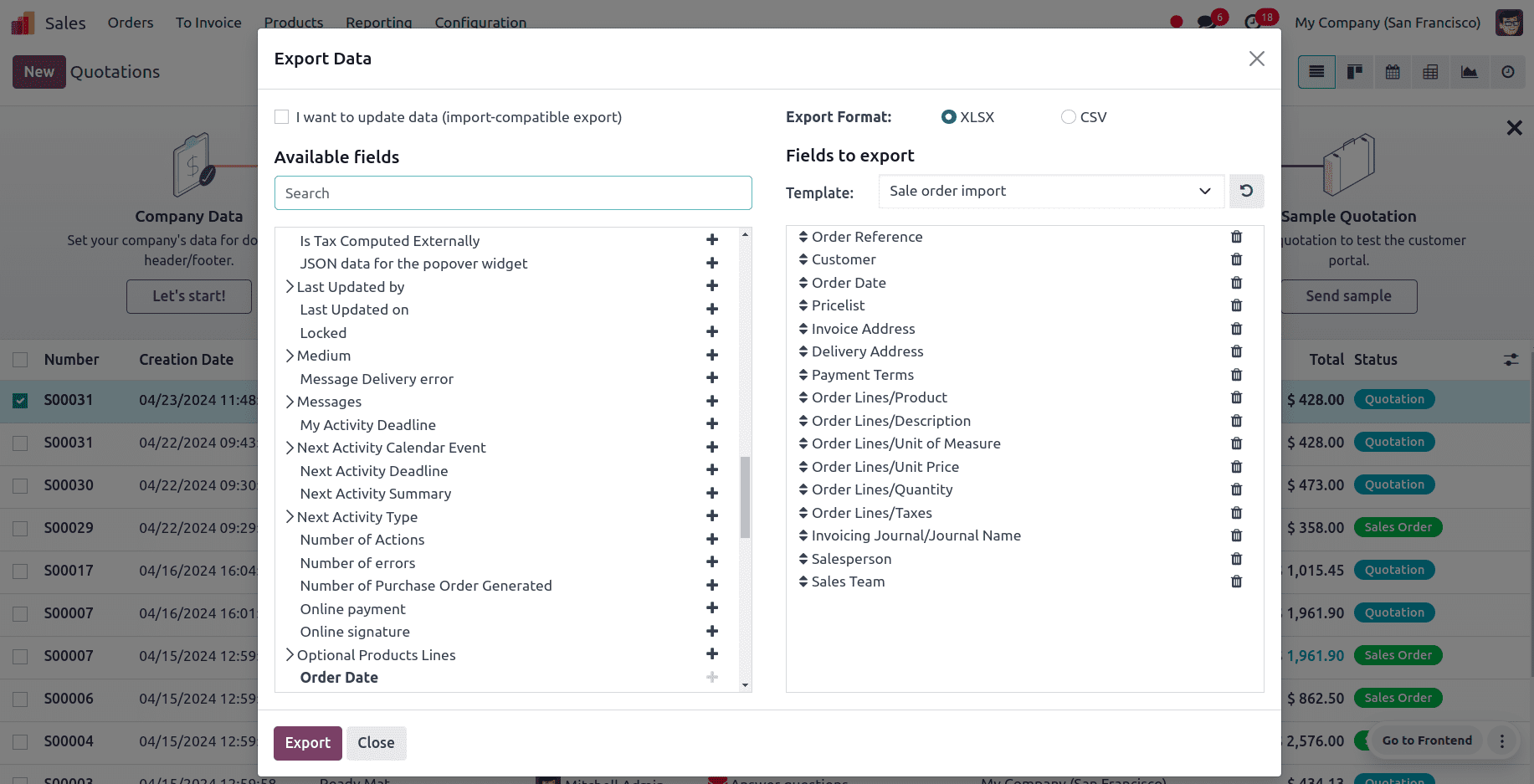Click Send sample button
The height and width of the screenshot is (784, 1534).
1348,296
